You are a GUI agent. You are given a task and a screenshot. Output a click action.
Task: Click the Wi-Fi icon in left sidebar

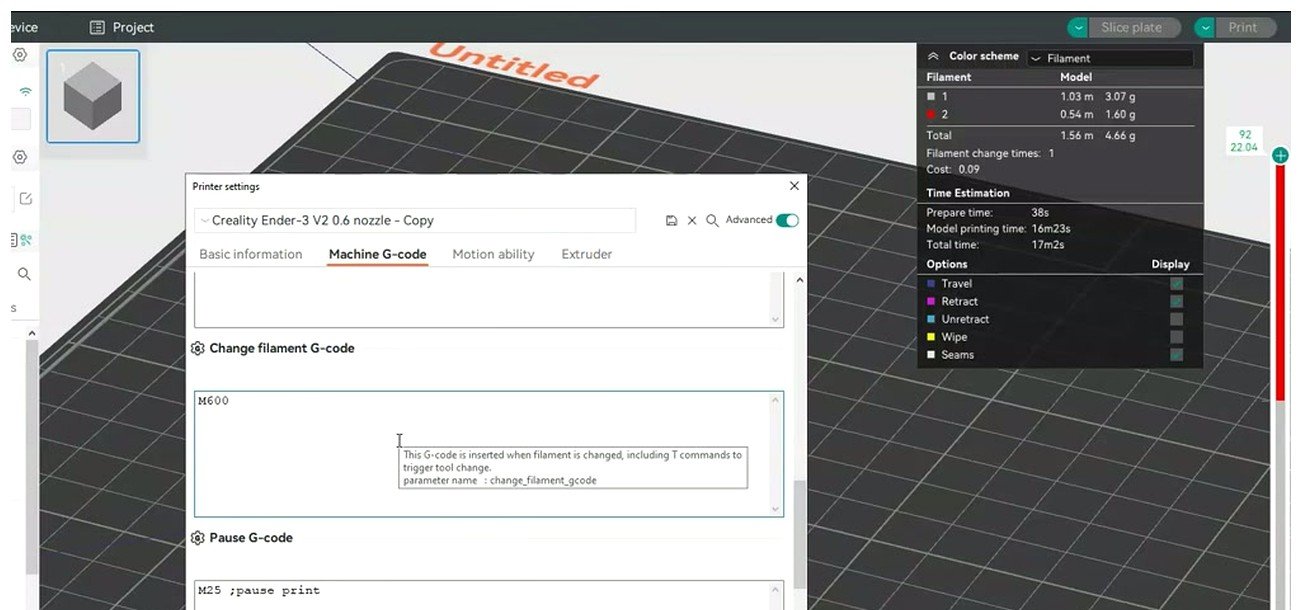click(x=25, y=91)
